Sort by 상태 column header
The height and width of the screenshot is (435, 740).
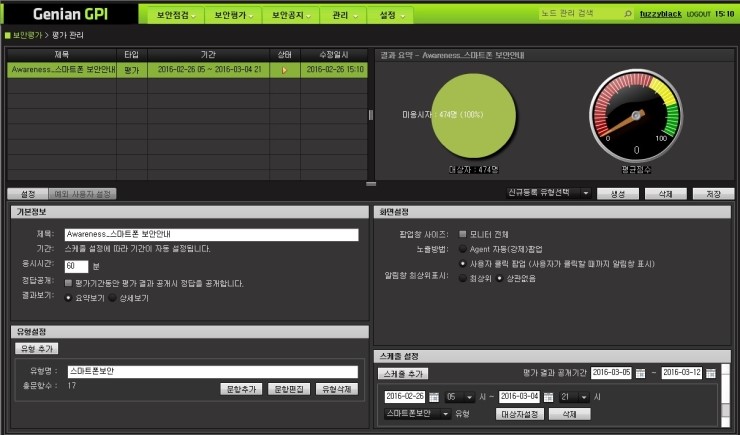(285, 55)
